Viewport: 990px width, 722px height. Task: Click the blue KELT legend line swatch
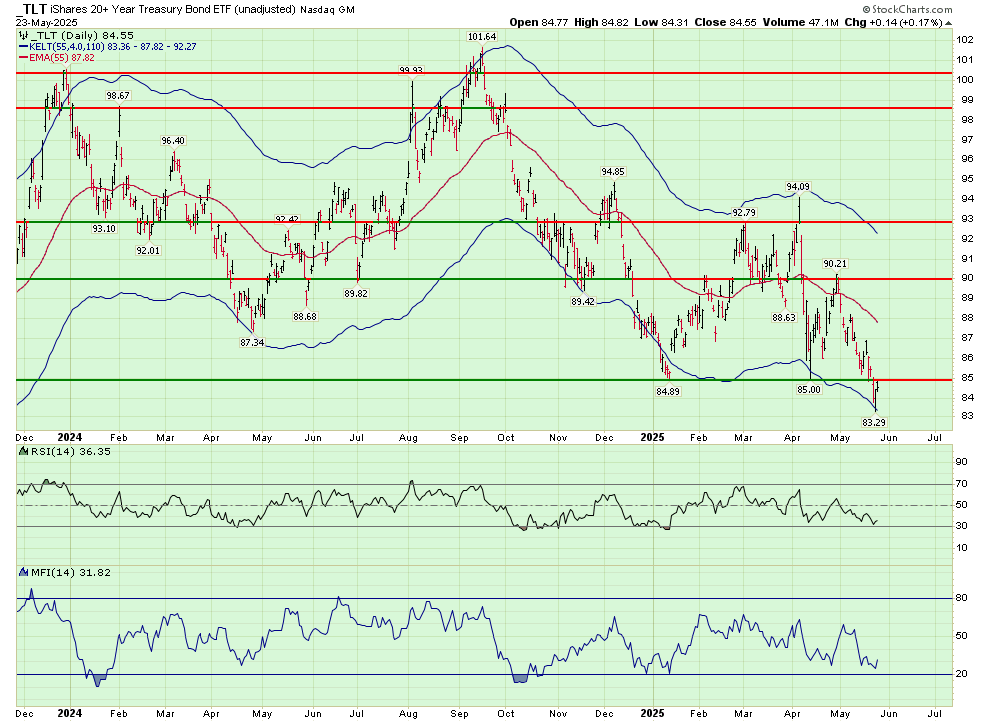pos(22,46)
